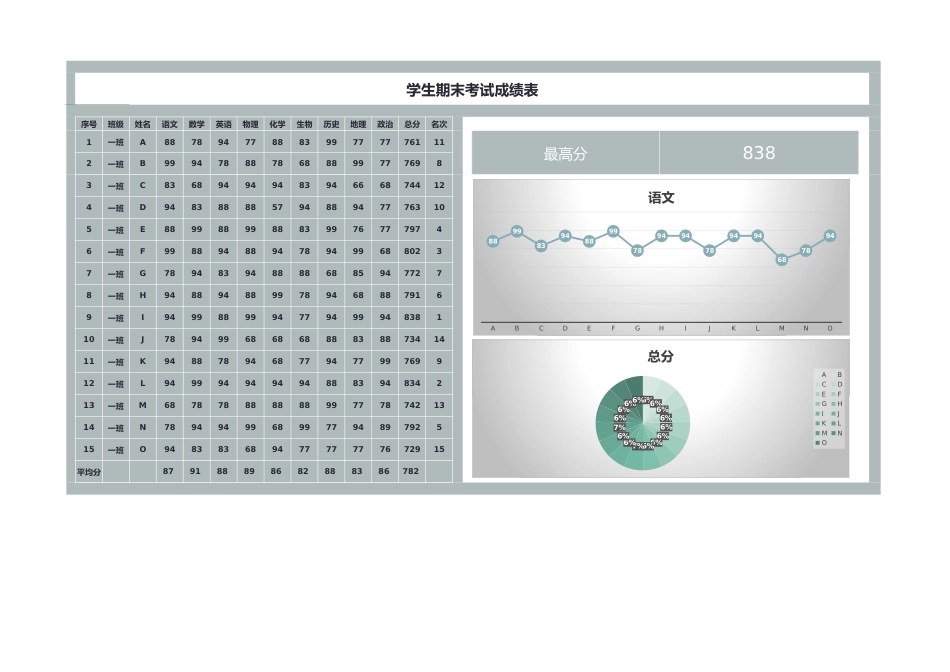This screenshot has height=672, width=950.
Task: Select total score cell 834
Action: pos(412,384)
